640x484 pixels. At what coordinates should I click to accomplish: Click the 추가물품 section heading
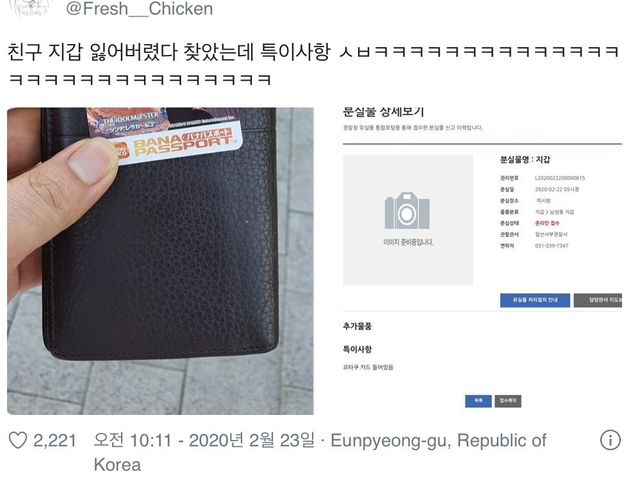click(x=357, y=326)
